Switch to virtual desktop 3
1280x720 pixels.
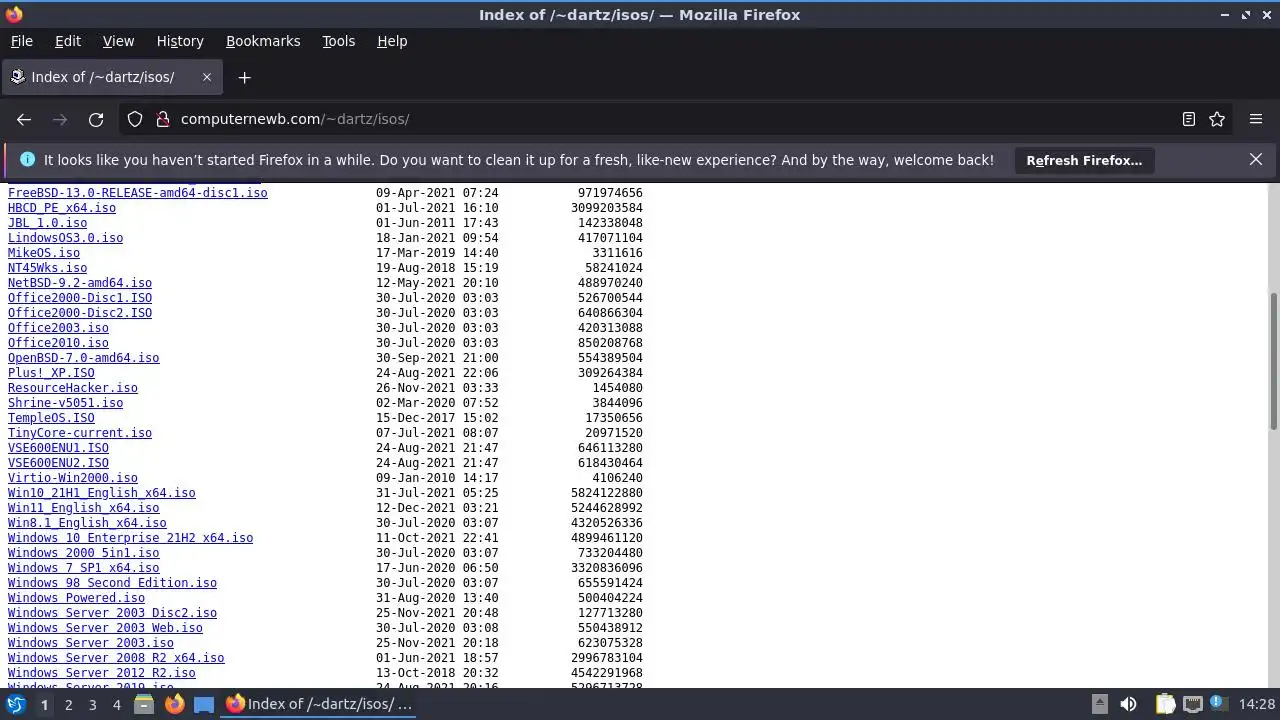coord(92,705)
